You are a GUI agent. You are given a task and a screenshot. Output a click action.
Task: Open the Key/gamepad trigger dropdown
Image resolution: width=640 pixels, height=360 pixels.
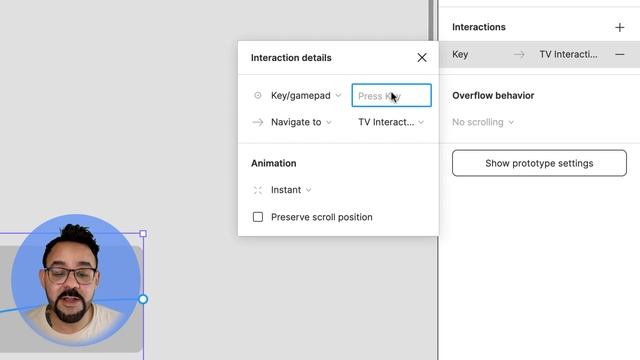pos(306,96)
